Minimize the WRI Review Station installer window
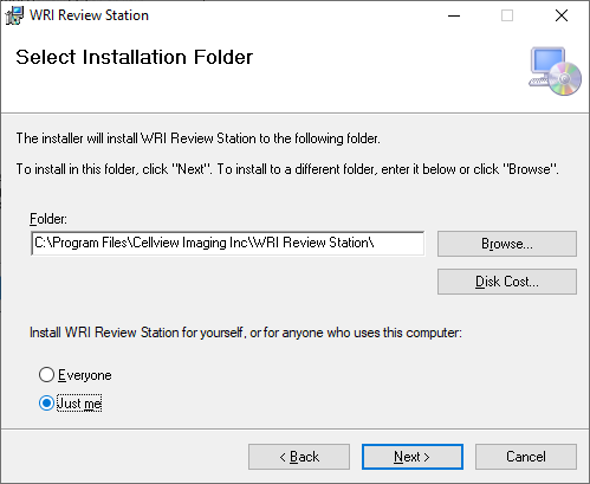The width and height of the screenshot is (590, 484). (454, 16)
